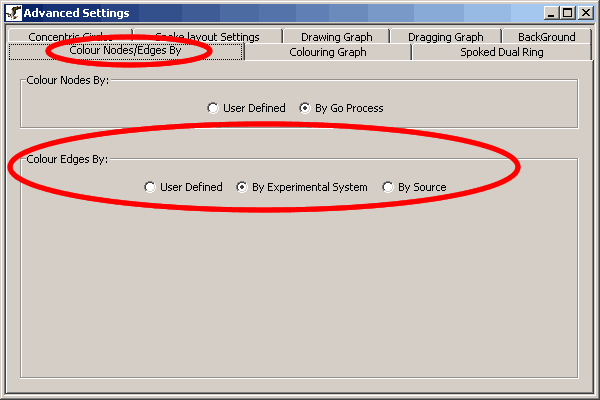
Task: Select User Defined for colouring edges
Action: pos(150,187)
